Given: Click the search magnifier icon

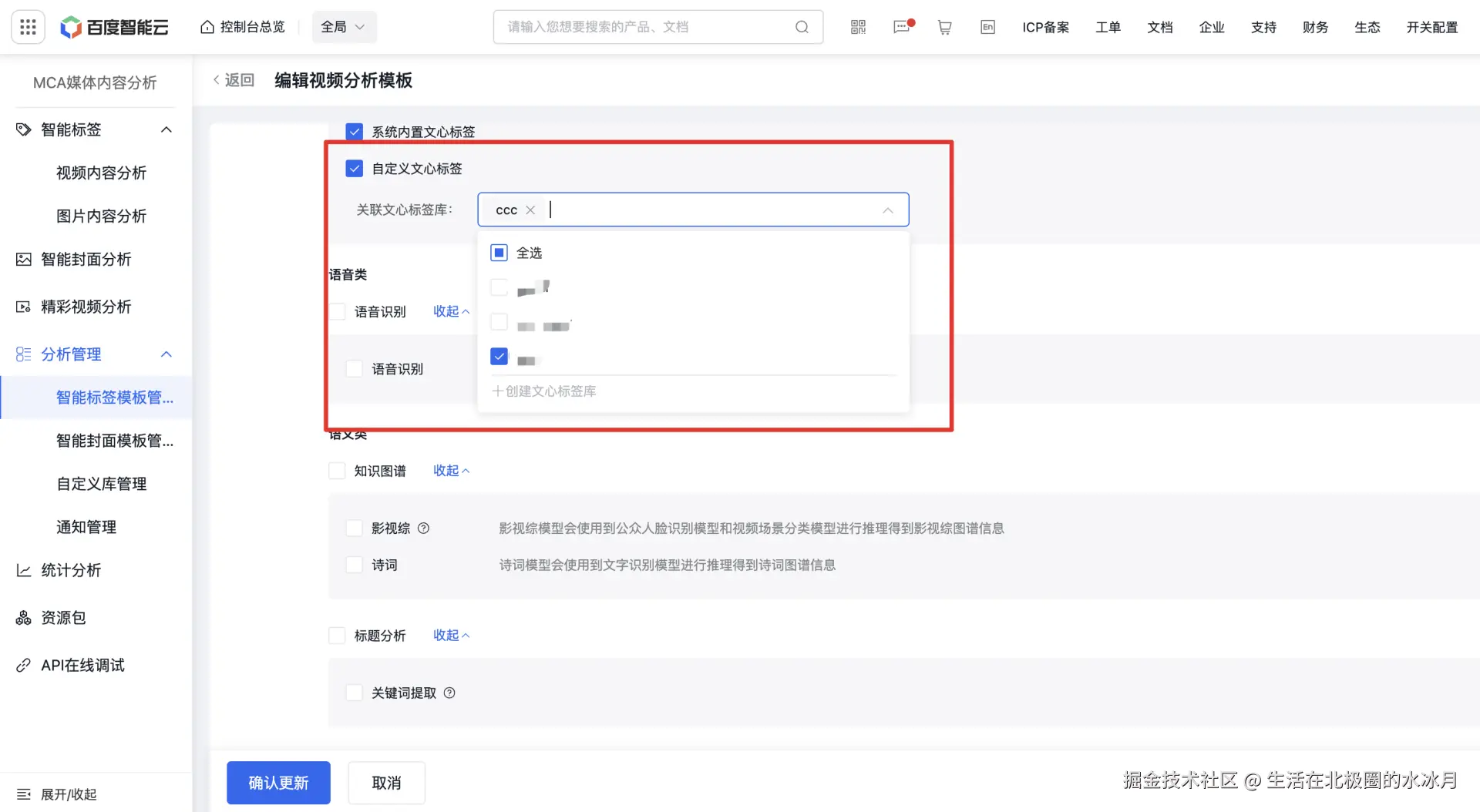Looking at the screenshot, I should click(x=802, y=27).
